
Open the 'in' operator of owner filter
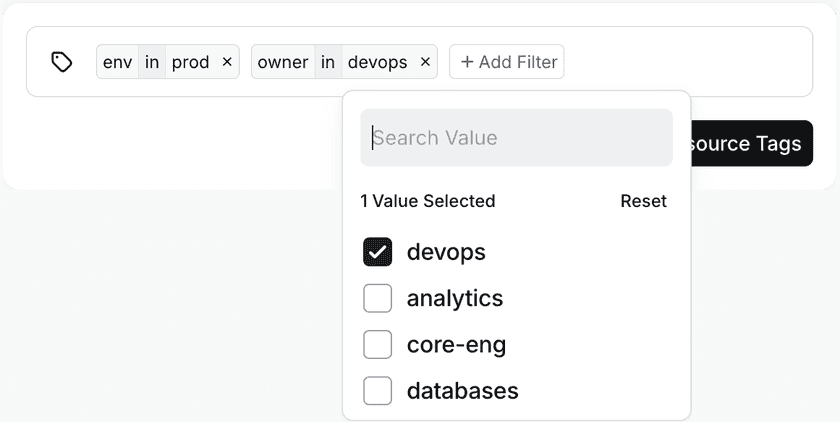(328, 62)
